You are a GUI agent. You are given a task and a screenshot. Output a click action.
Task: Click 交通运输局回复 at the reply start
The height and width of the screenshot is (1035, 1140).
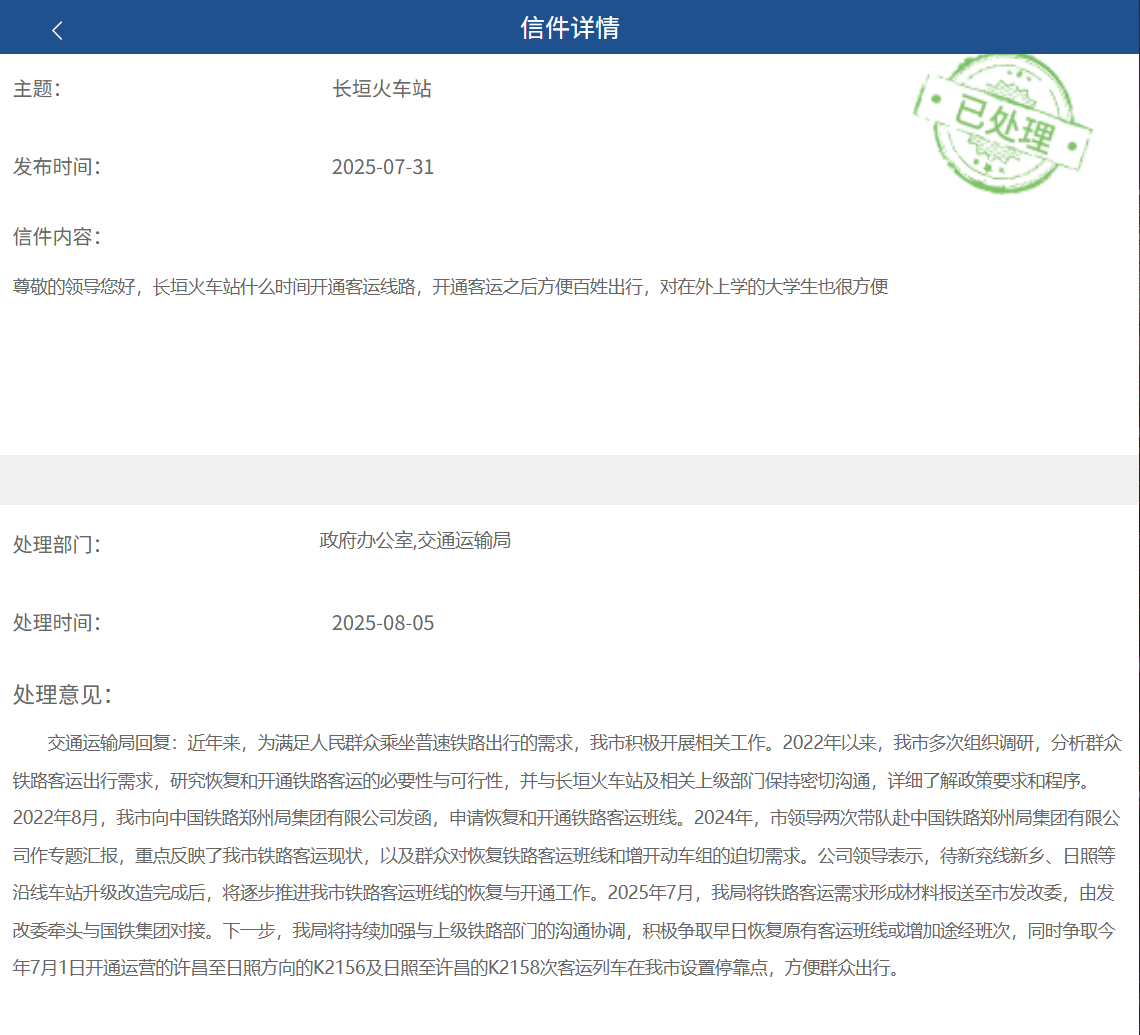(x=112, y=743)
